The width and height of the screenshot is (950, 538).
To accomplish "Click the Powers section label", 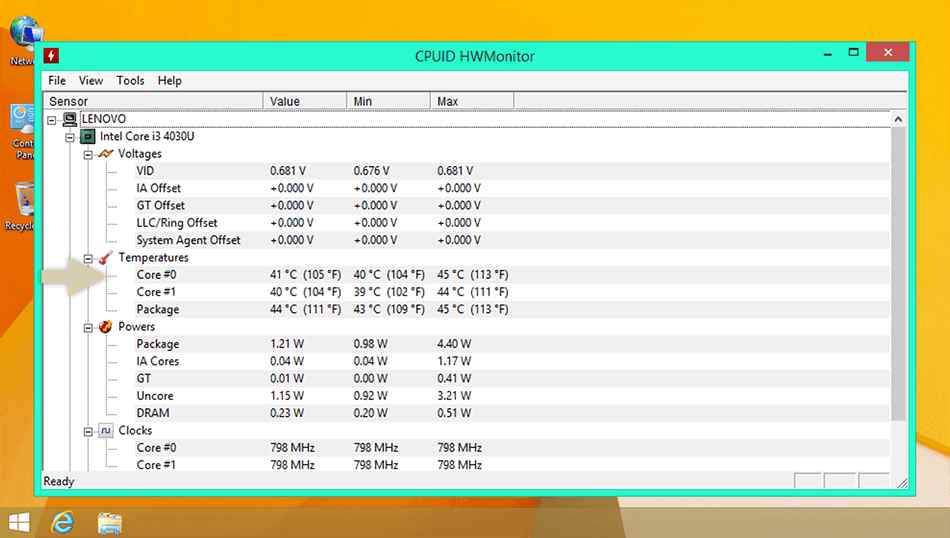I will pos(136,327).
